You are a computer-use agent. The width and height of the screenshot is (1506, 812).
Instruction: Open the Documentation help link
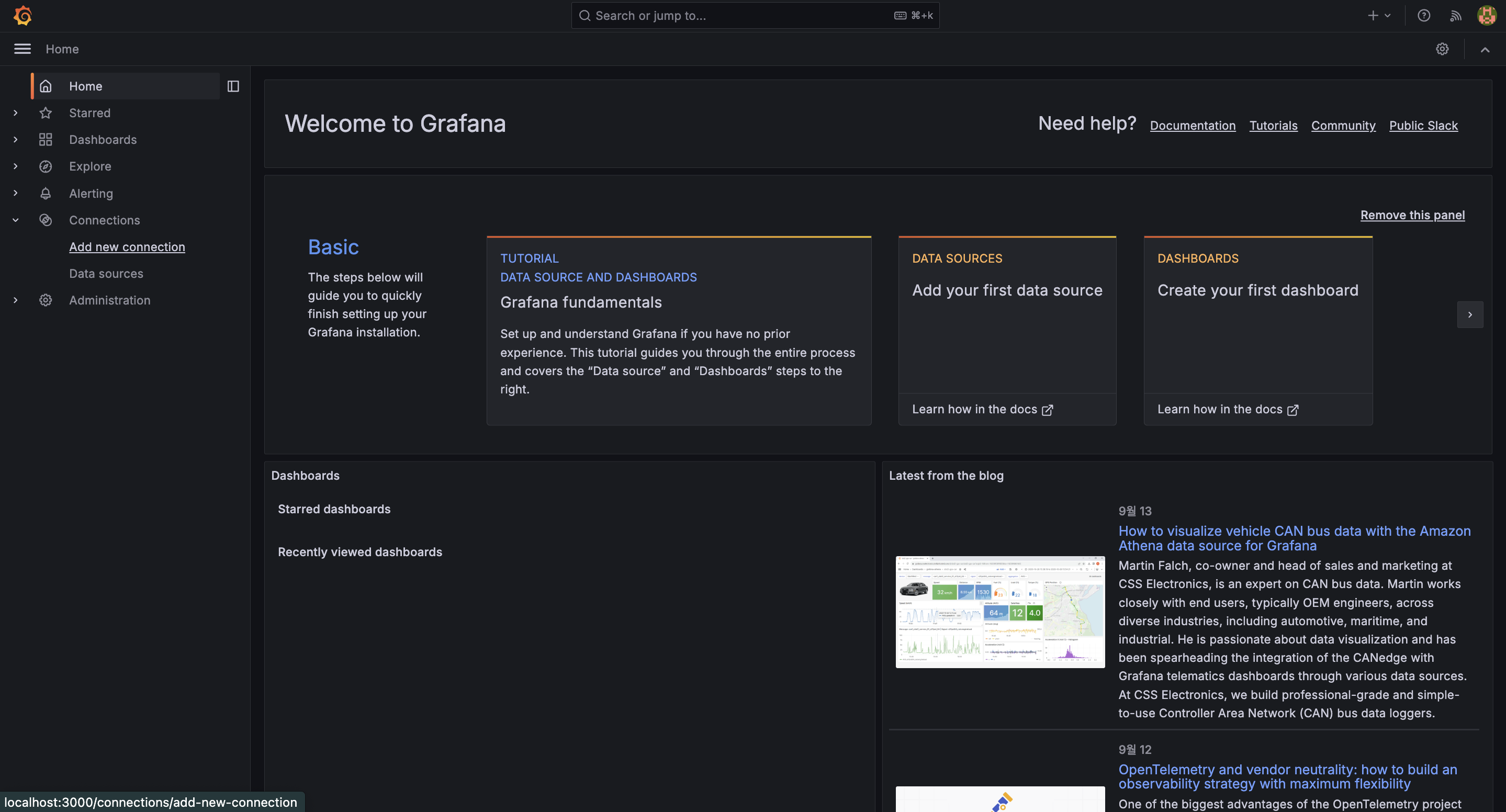1193,126
